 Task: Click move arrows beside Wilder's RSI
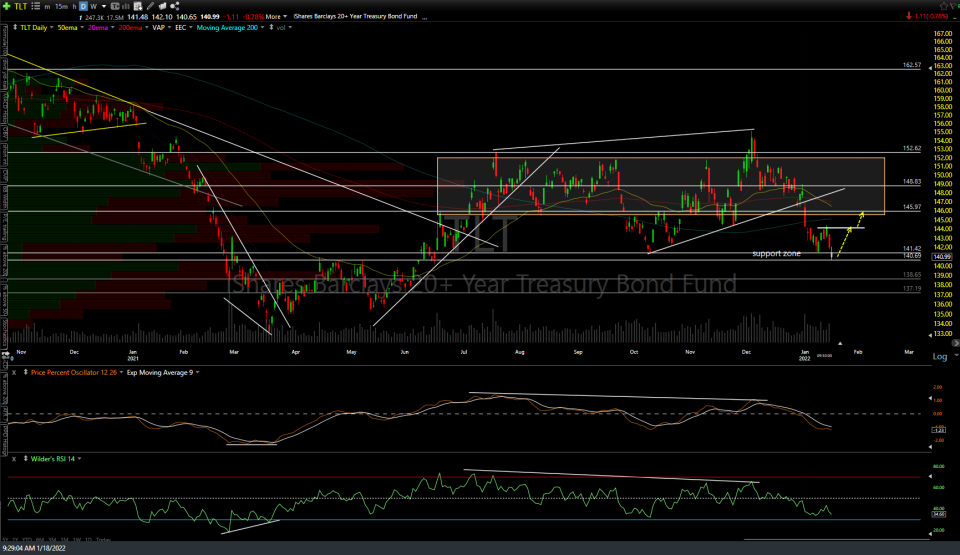pos(25,459)
